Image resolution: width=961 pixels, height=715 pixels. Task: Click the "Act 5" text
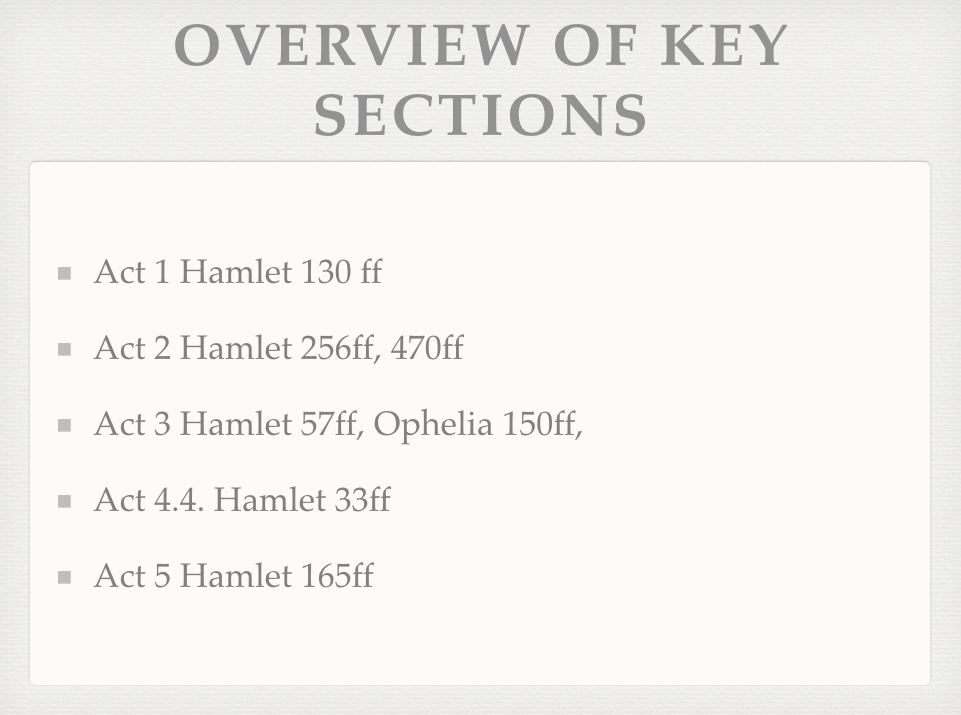pos(132,576)
